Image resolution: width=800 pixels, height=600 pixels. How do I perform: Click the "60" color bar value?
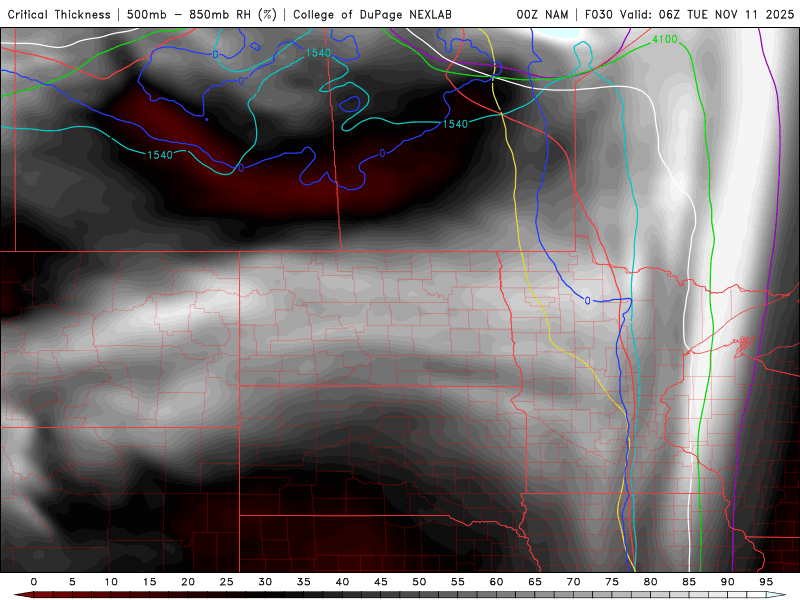click(x=496, y=582)
